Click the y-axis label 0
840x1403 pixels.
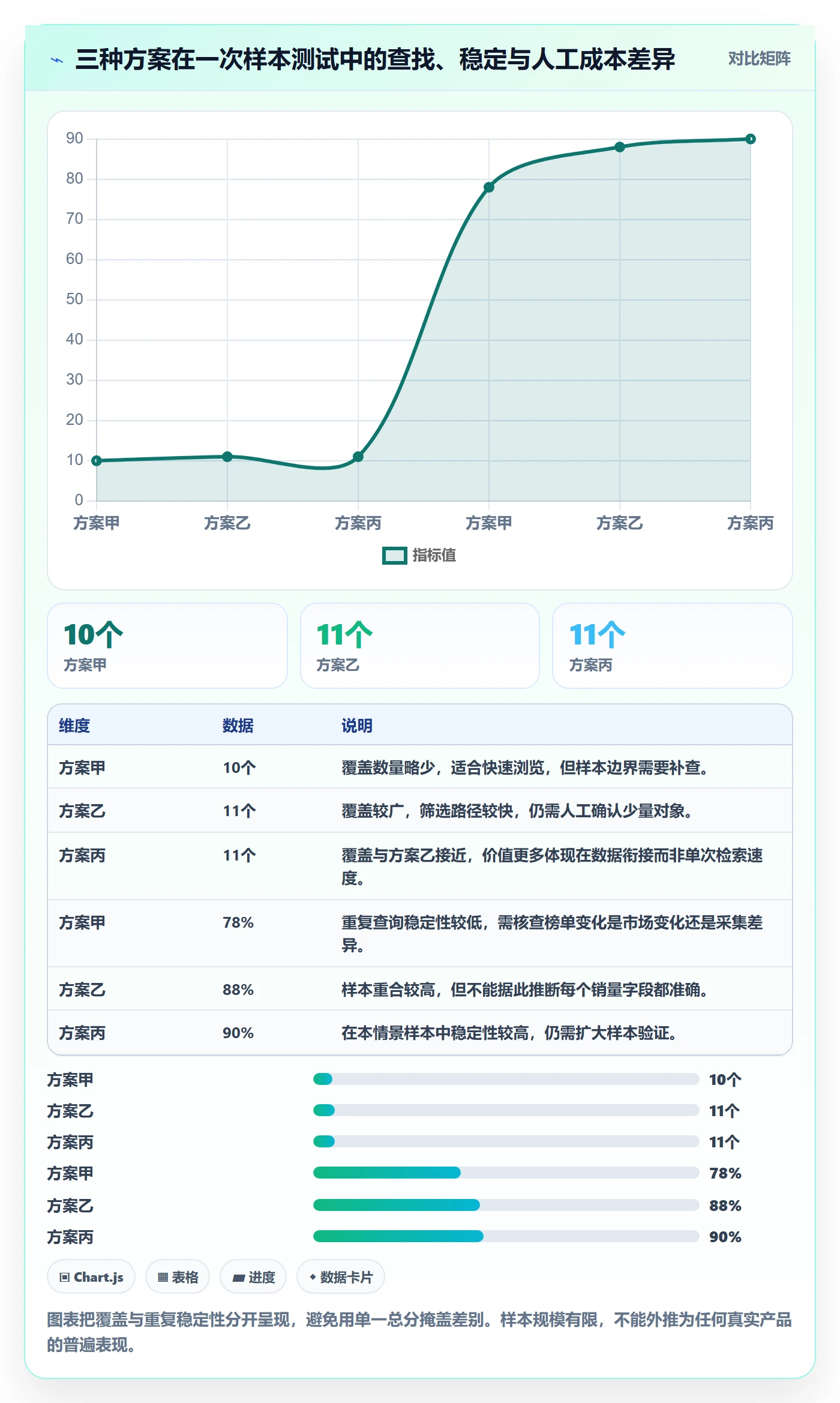tap(79, 500)
